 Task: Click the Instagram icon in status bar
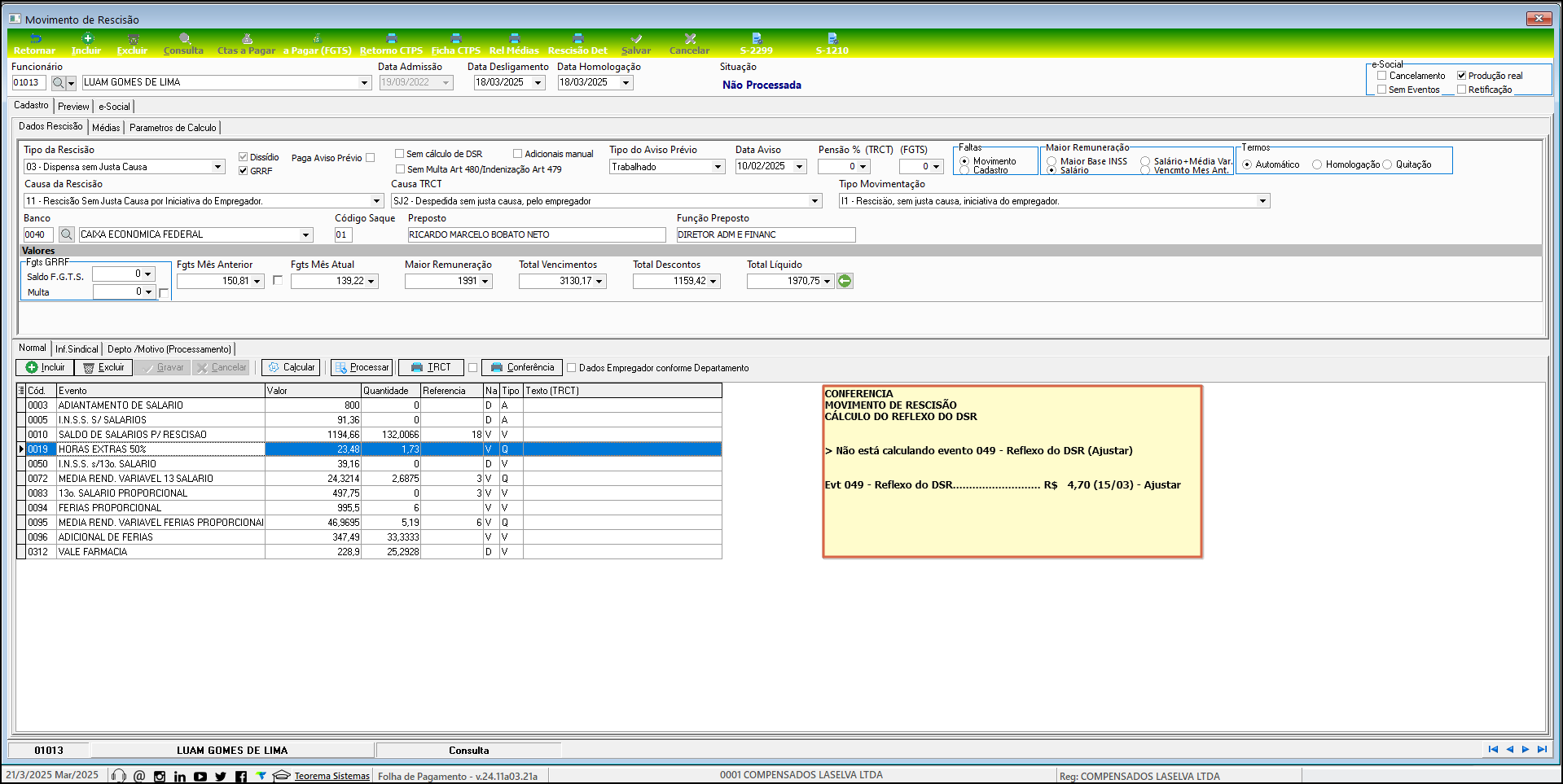pyautogui.click(x=160, y=777)
